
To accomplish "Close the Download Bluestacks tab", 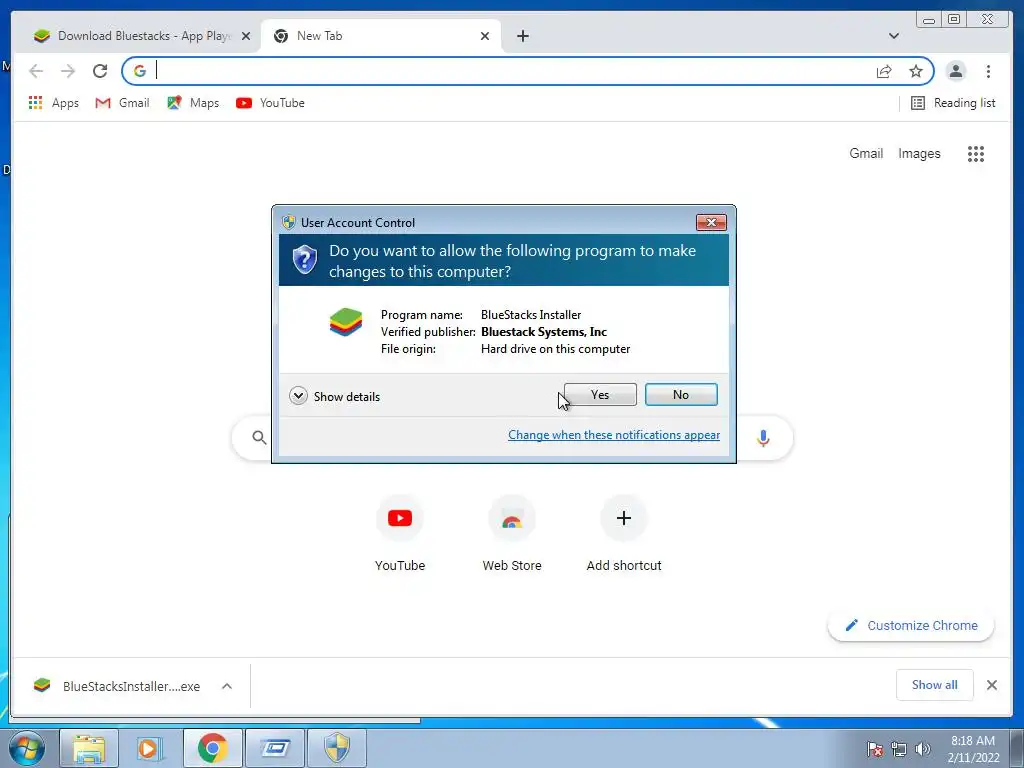I will tap(246, 36).
